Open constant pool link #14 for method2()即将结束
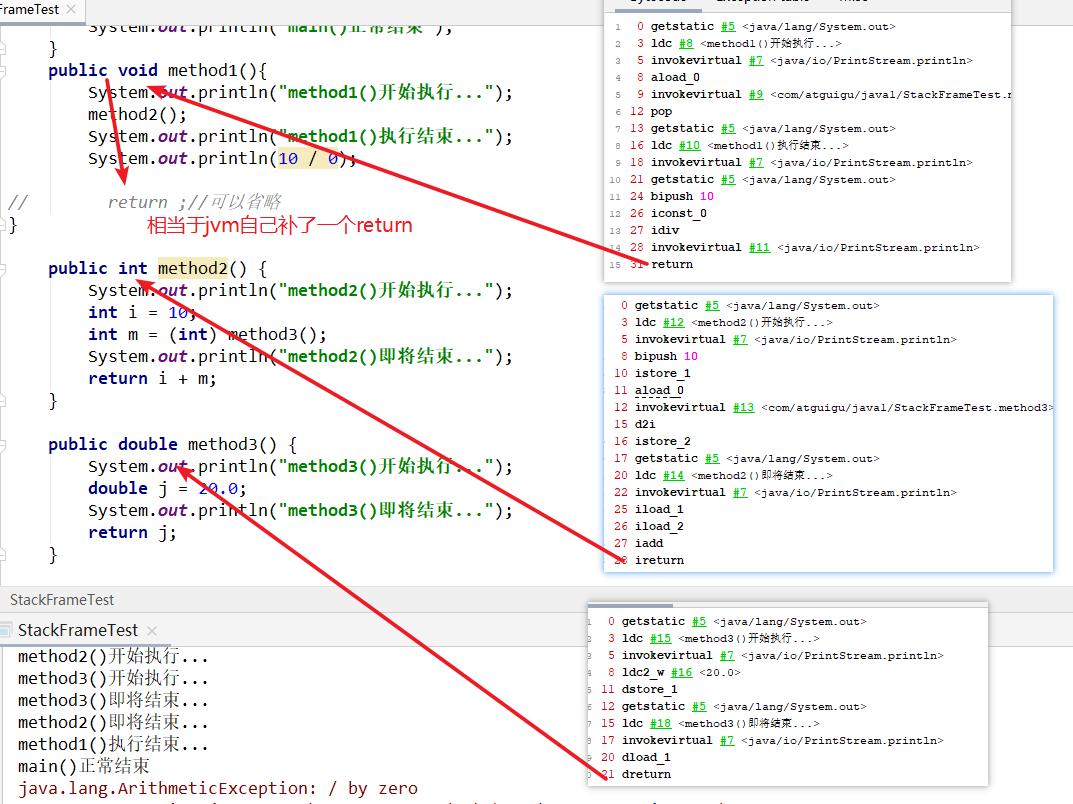 (x=673, y=475)
